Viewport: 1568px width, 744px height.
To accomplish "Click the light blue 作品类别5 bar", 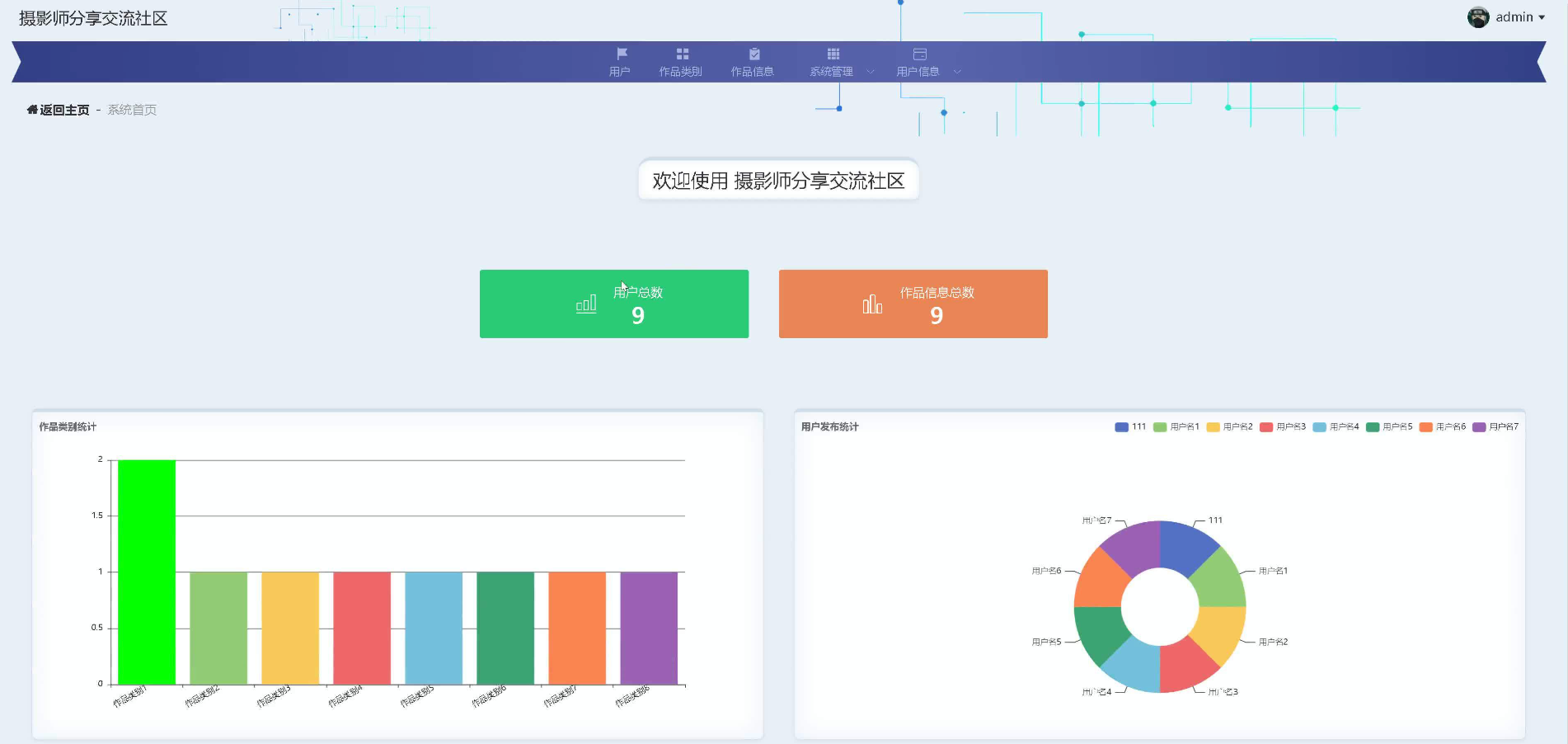I will [x=434, y=628].
